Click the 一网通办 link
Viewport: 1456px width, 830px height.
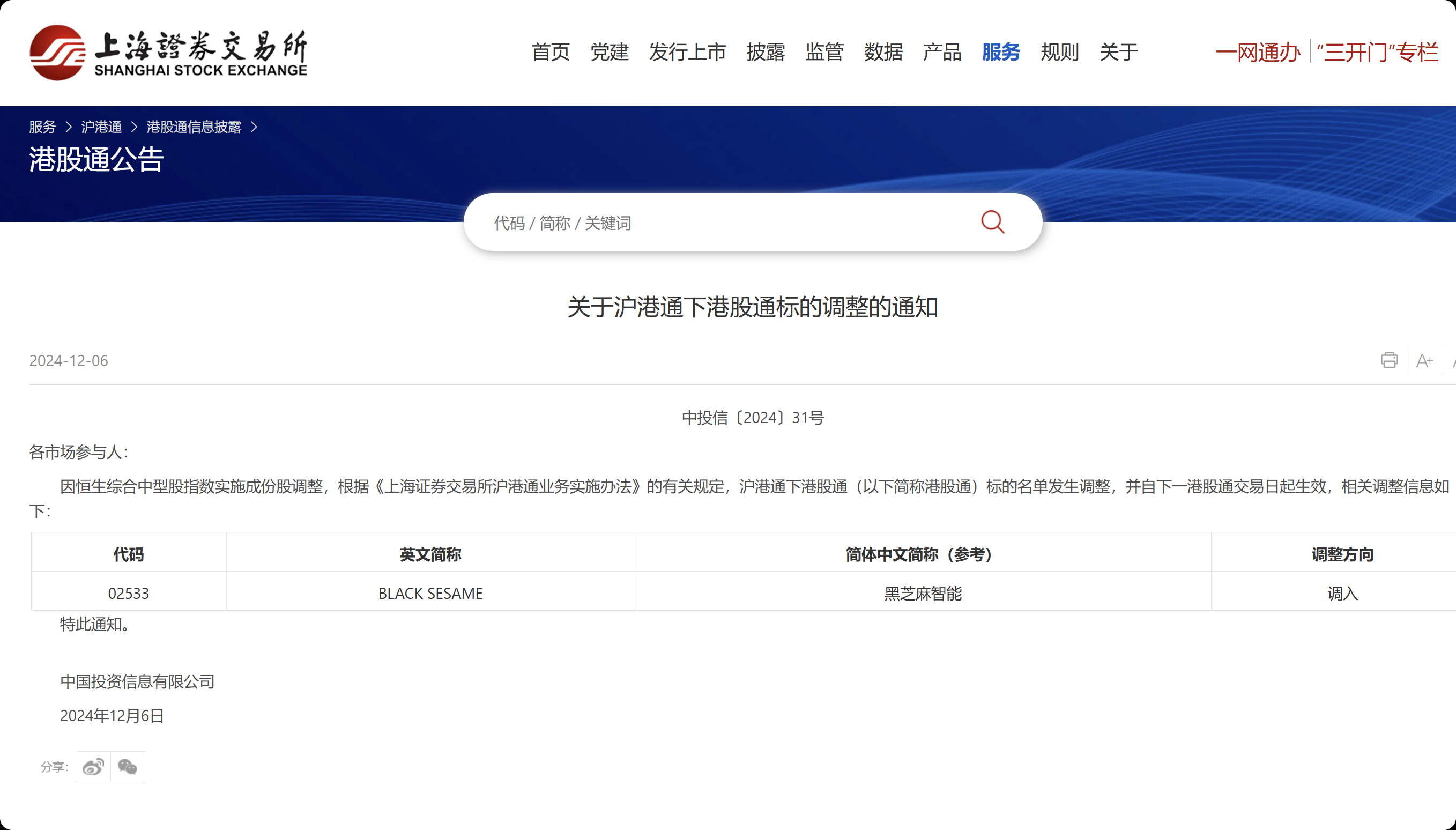click(x=1258, y=52)
